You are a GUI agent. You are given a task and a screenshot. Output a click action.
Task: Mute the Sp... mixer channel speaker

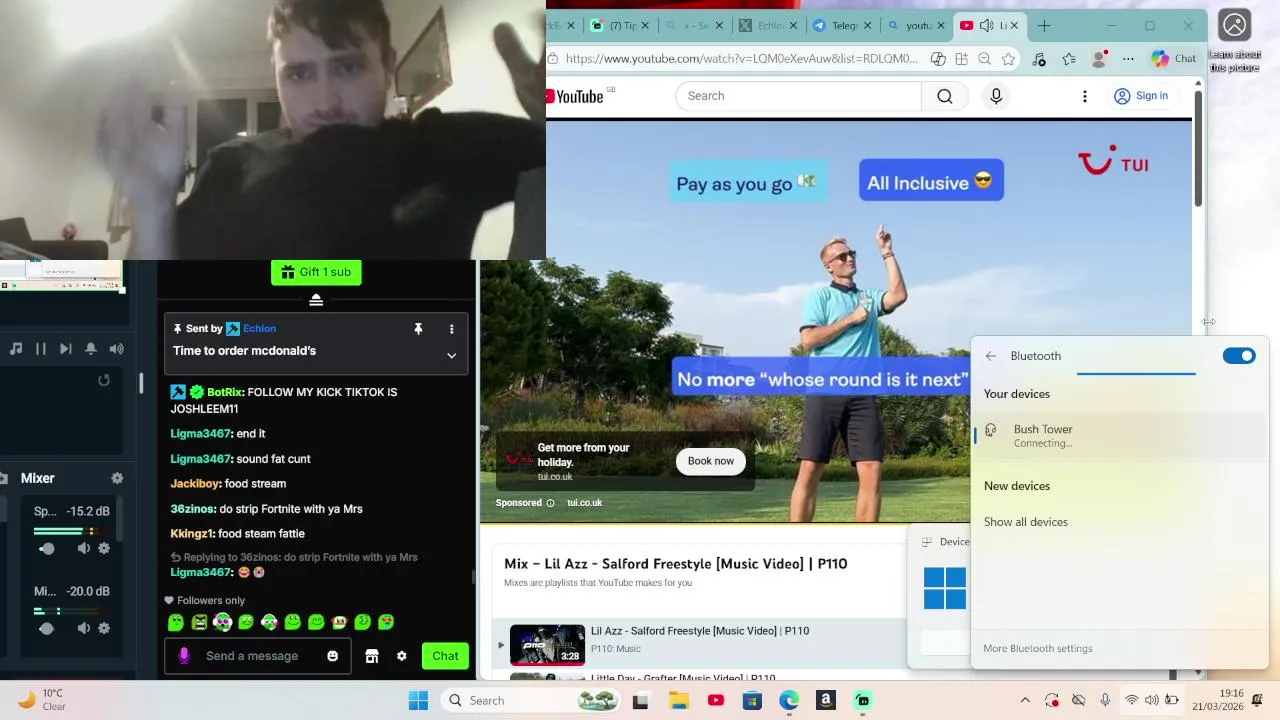84,548
